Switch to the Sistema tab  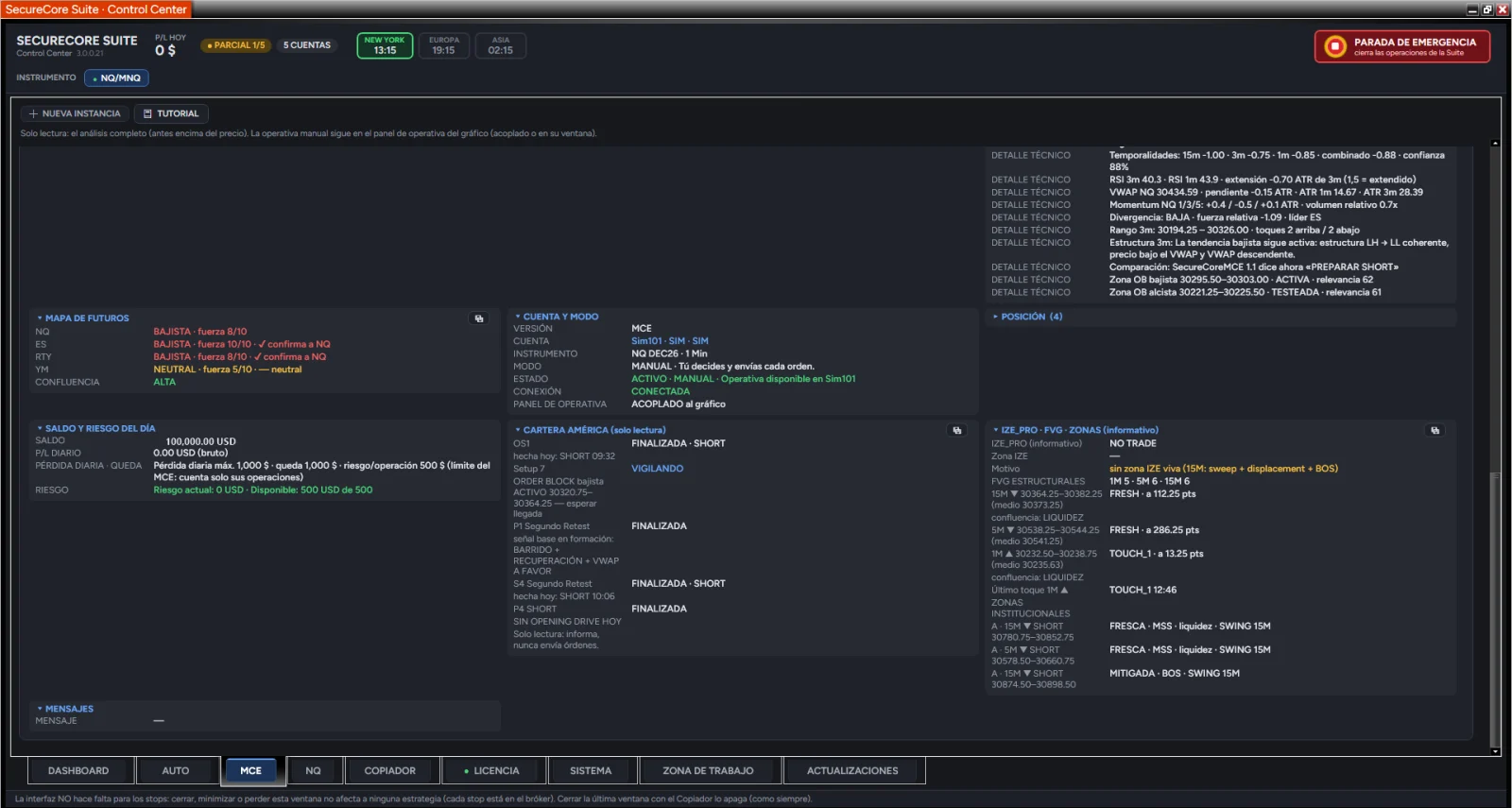click(x=591, y=771)
